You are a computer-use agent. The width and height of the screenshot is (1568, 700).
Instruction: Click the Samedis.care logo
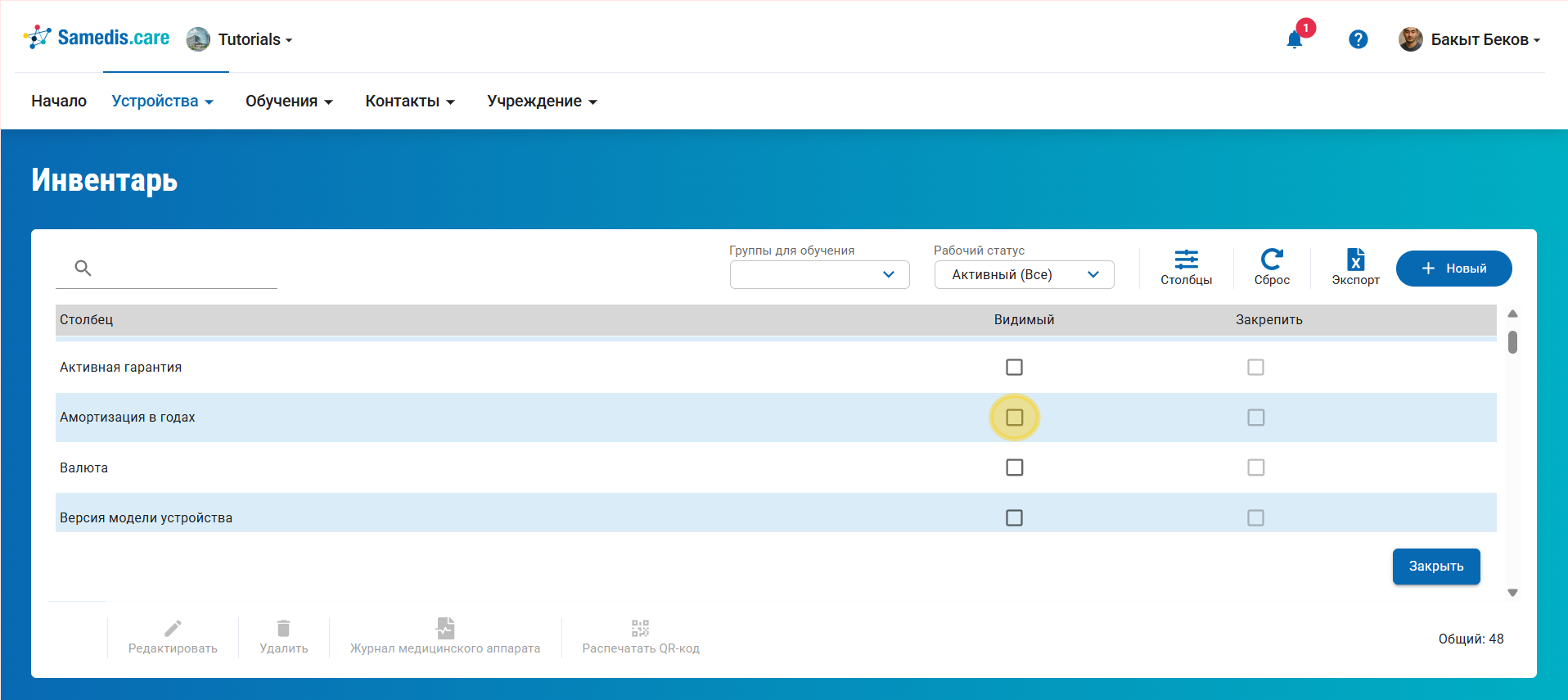pos(97,38)
